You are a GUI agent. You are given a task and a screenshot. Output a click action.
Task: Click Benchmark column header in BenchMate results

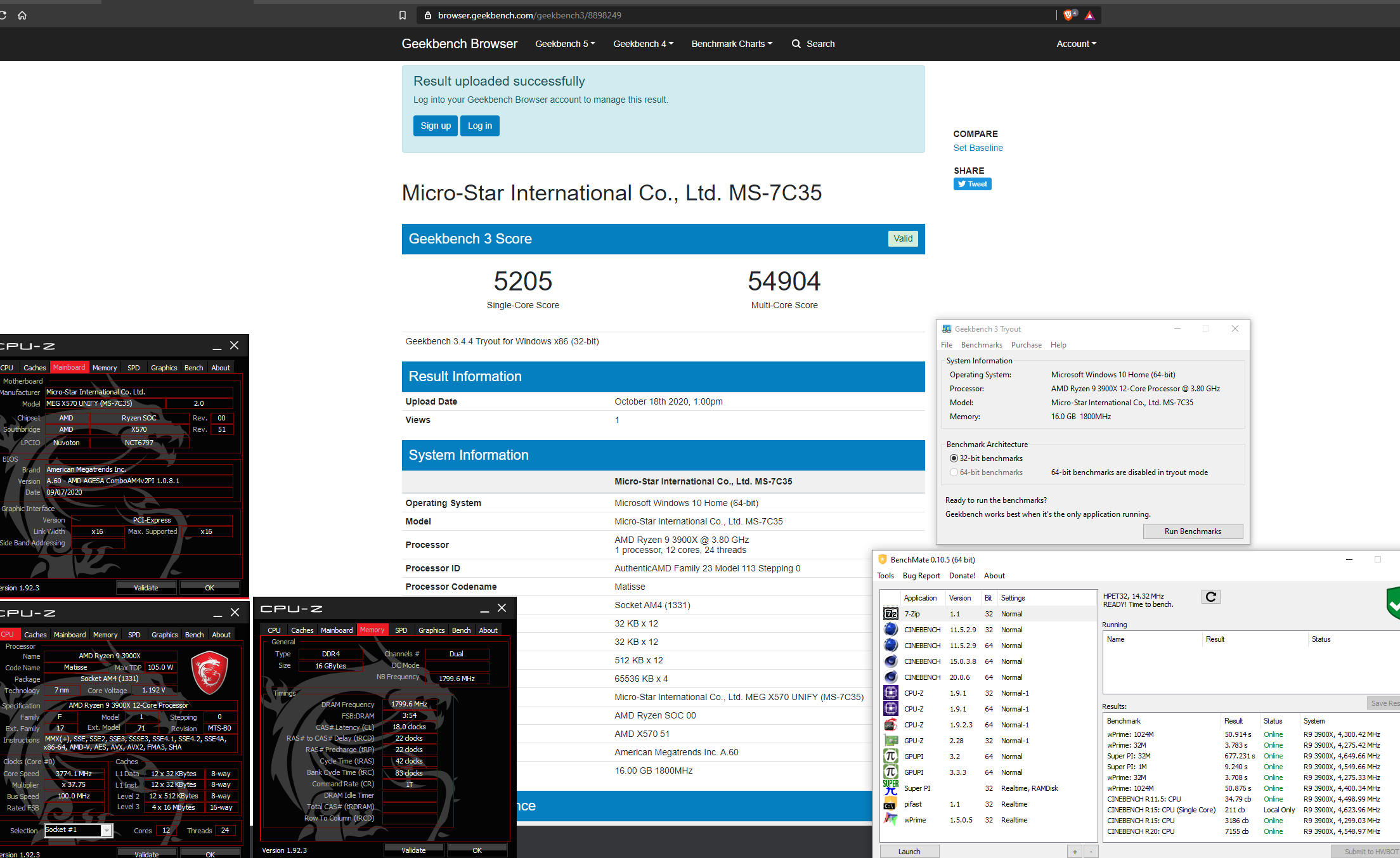click(1162, 721)
